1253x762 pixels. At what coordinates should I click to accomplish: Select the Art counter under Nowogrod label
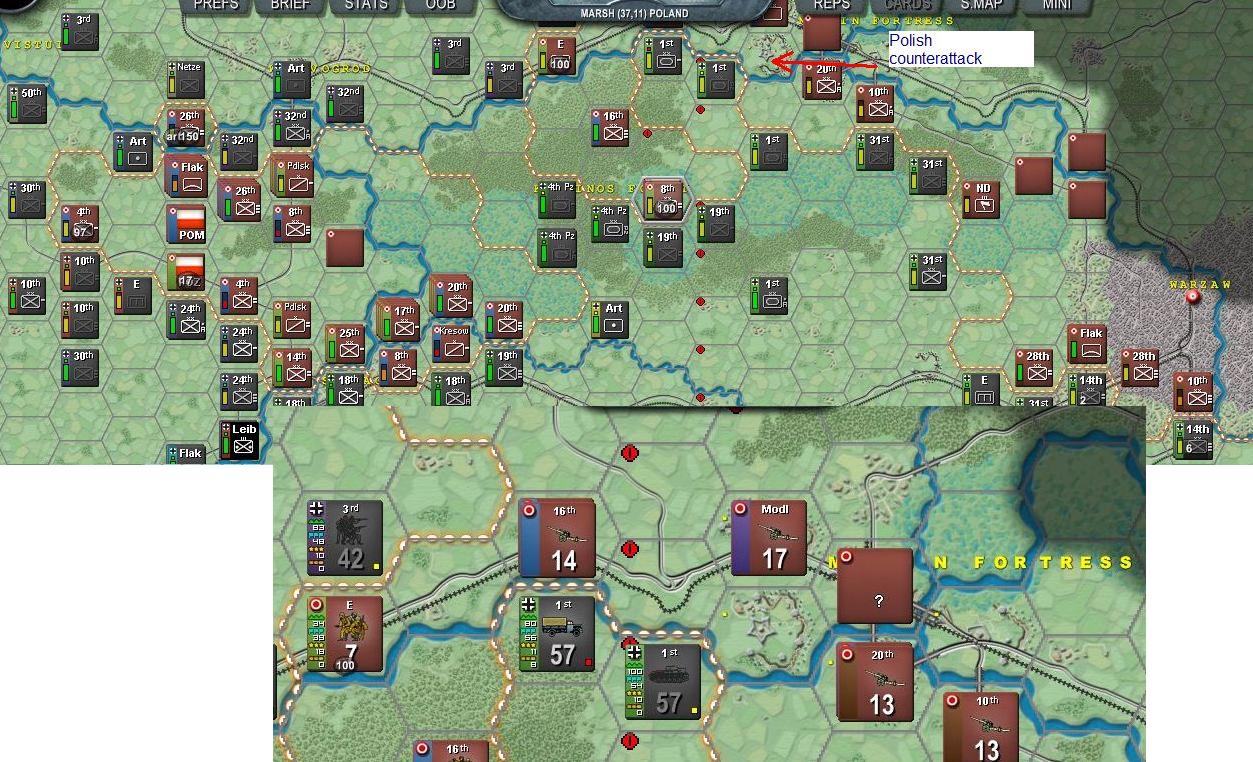(x=292, y=80)
